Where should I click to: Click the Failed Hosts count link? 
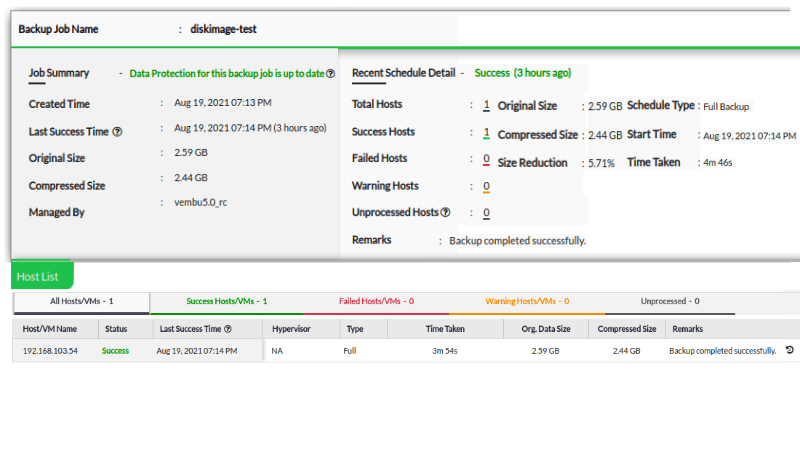point(486,159)
